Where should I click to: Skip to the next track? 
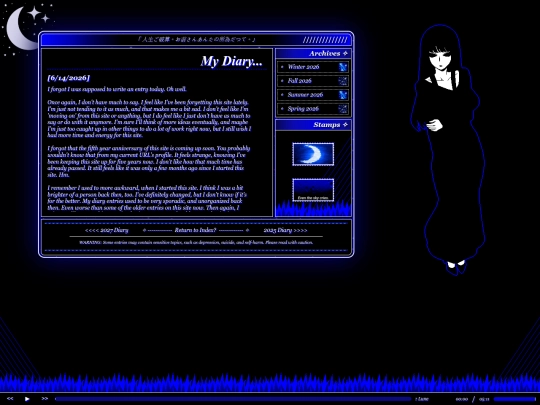tap(45, 399)
